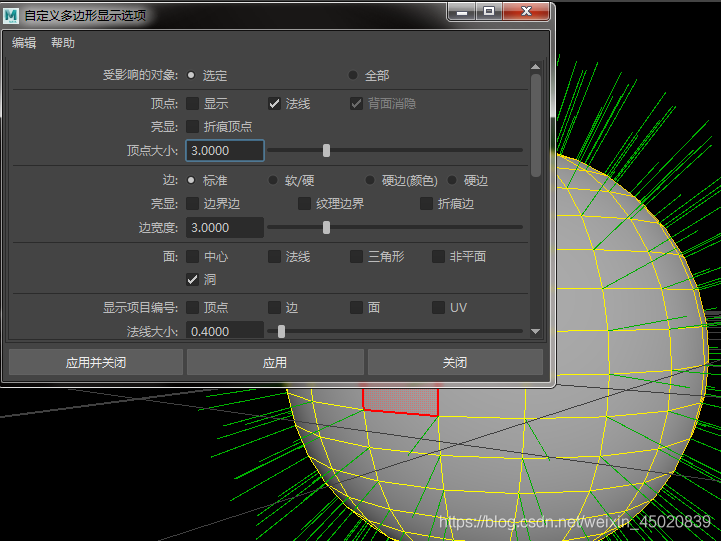Toggle the 背面消隐 checkbox
Viewport: 721px width, 541px height.
click(x=356, y=103)
